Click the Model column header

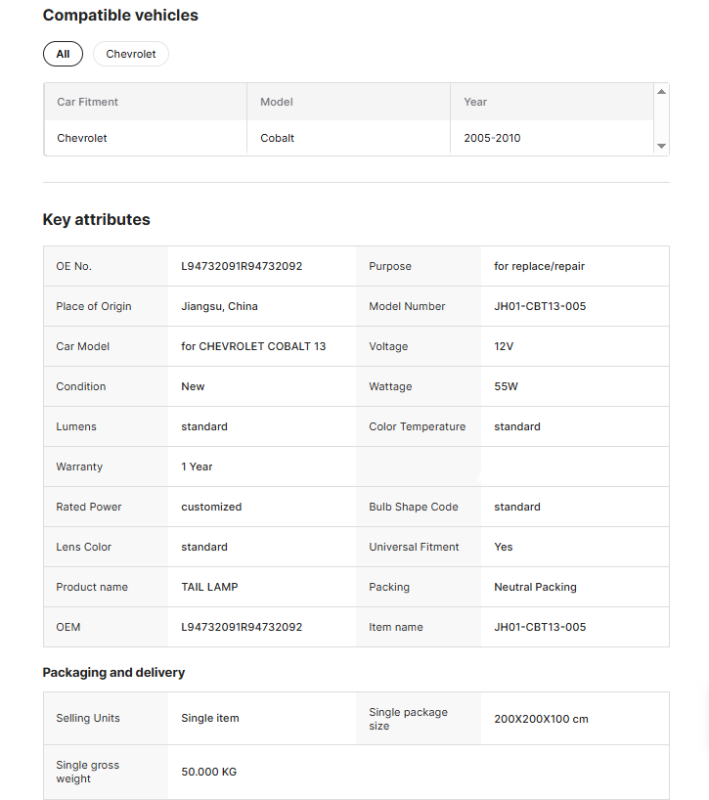(x=276, y=102)
